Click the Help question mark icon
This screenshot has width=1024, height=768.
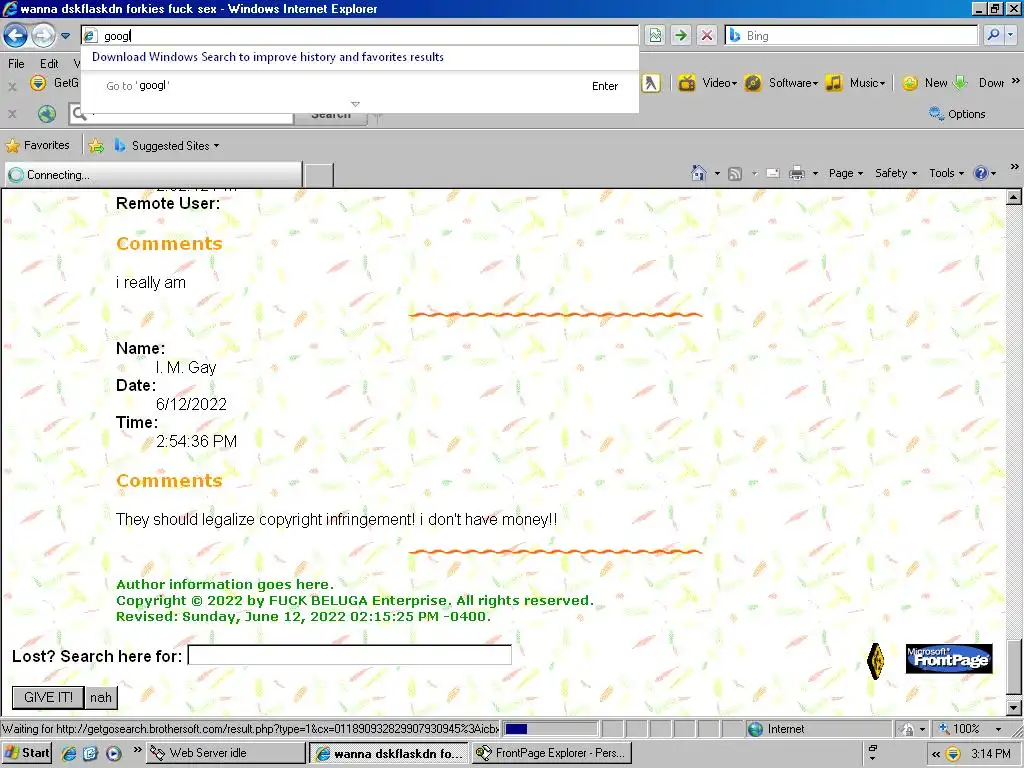980,173
